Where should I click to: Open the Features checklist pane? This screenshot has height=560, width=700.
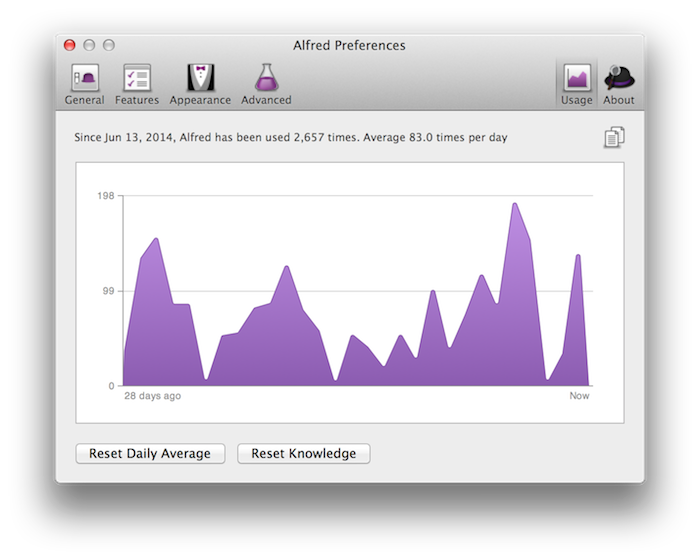(137, 84)
